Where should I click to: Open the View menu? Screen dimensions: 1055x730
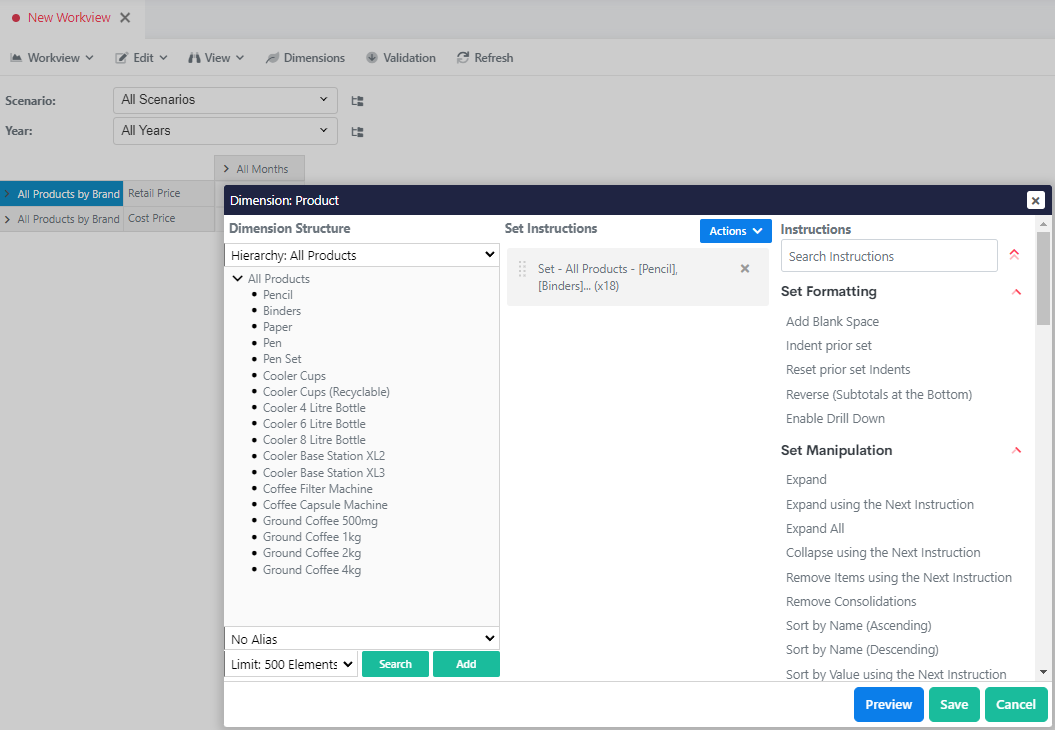coord(215,57)
